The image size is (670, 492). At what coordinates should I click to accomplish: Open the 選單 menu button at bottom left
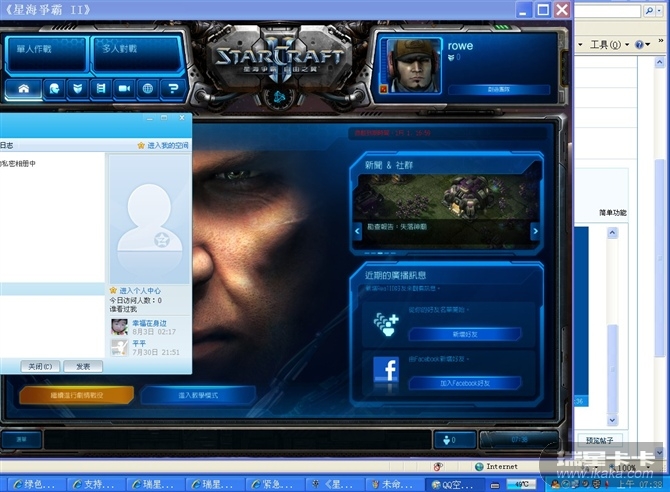[x=21, y=439]
